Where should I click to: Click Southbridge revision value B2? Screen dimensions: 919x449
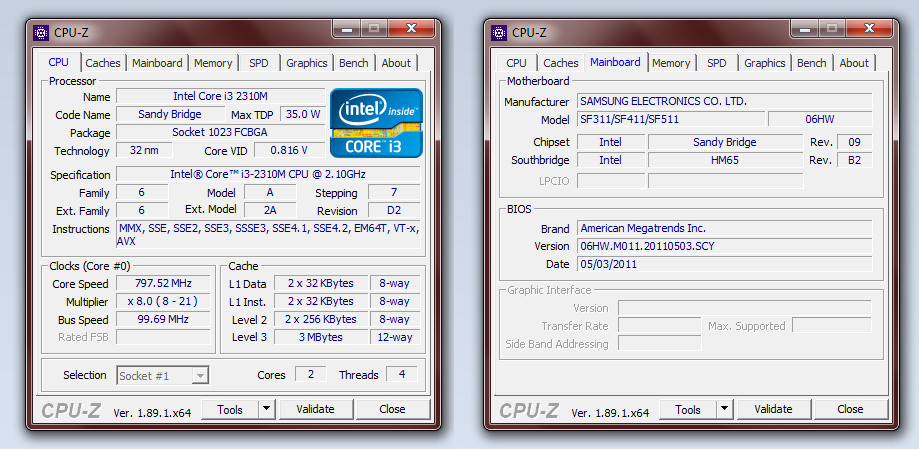pos(855,160)
